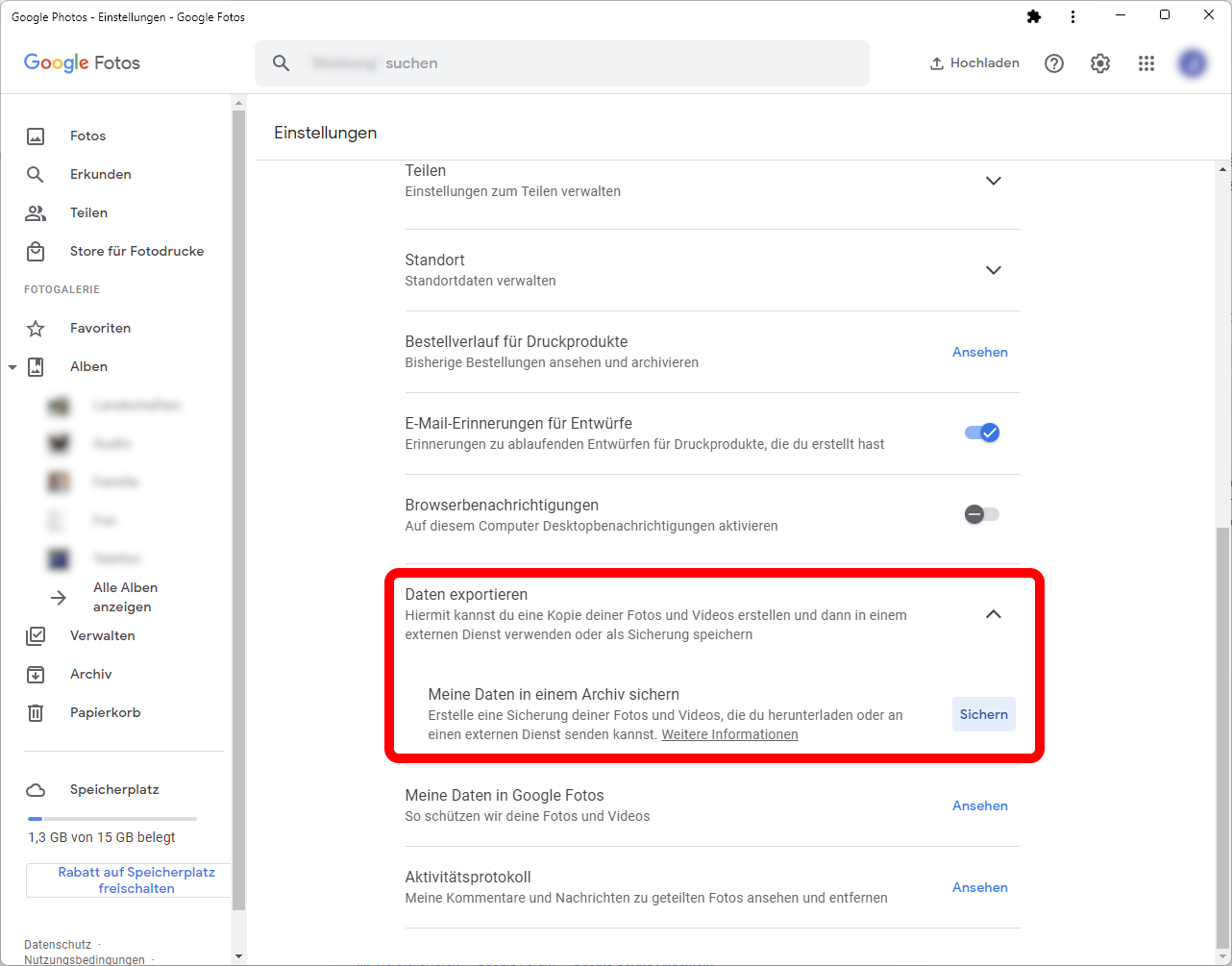1232x966 pixels.
Task: Click the settings gear icon
Action: (1100, 63)
